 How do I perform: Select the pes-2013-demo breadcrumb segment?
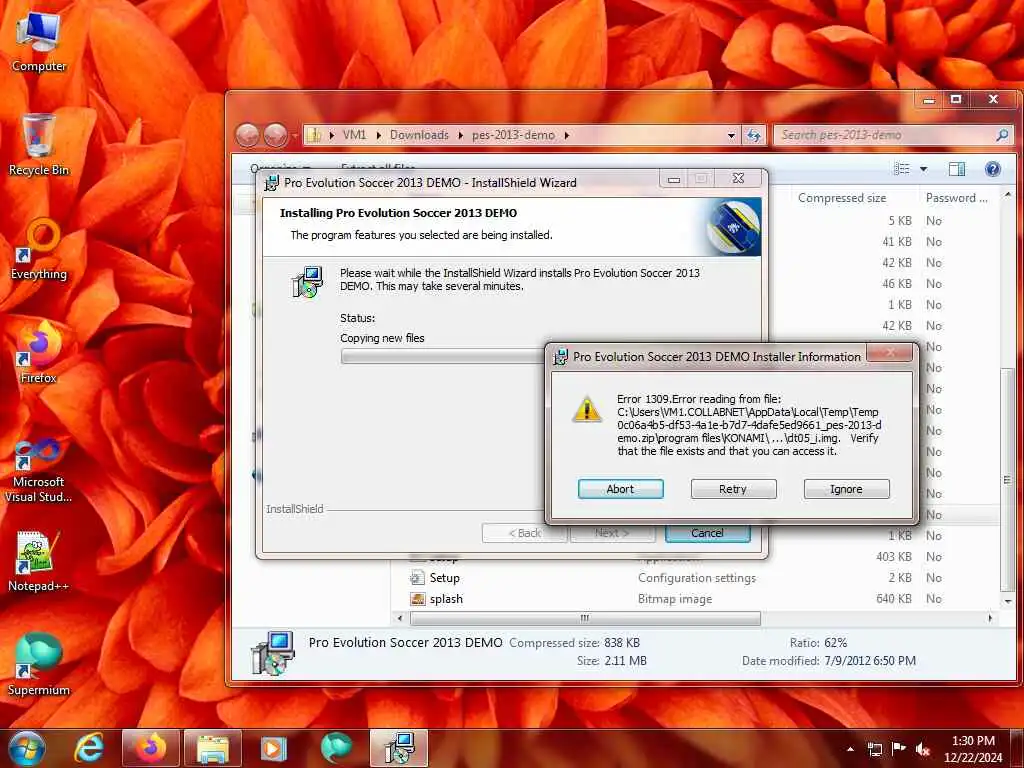(513, 135)
